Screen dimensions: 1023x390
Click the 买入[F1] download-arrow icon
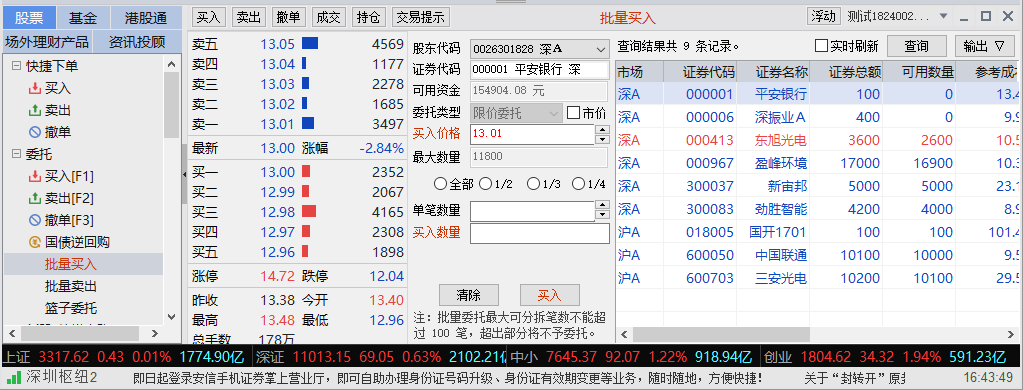(35, 177)
